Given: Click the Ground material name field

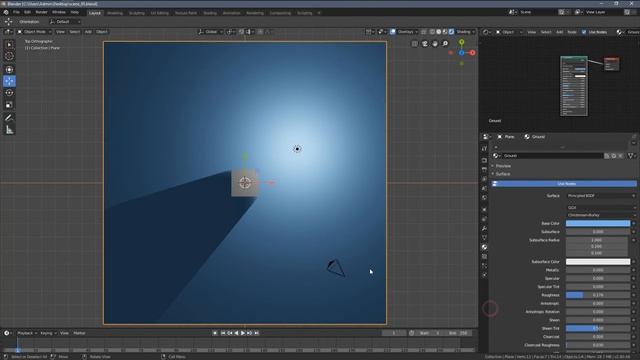Looking at the screenshot, I should pos(552,156).
